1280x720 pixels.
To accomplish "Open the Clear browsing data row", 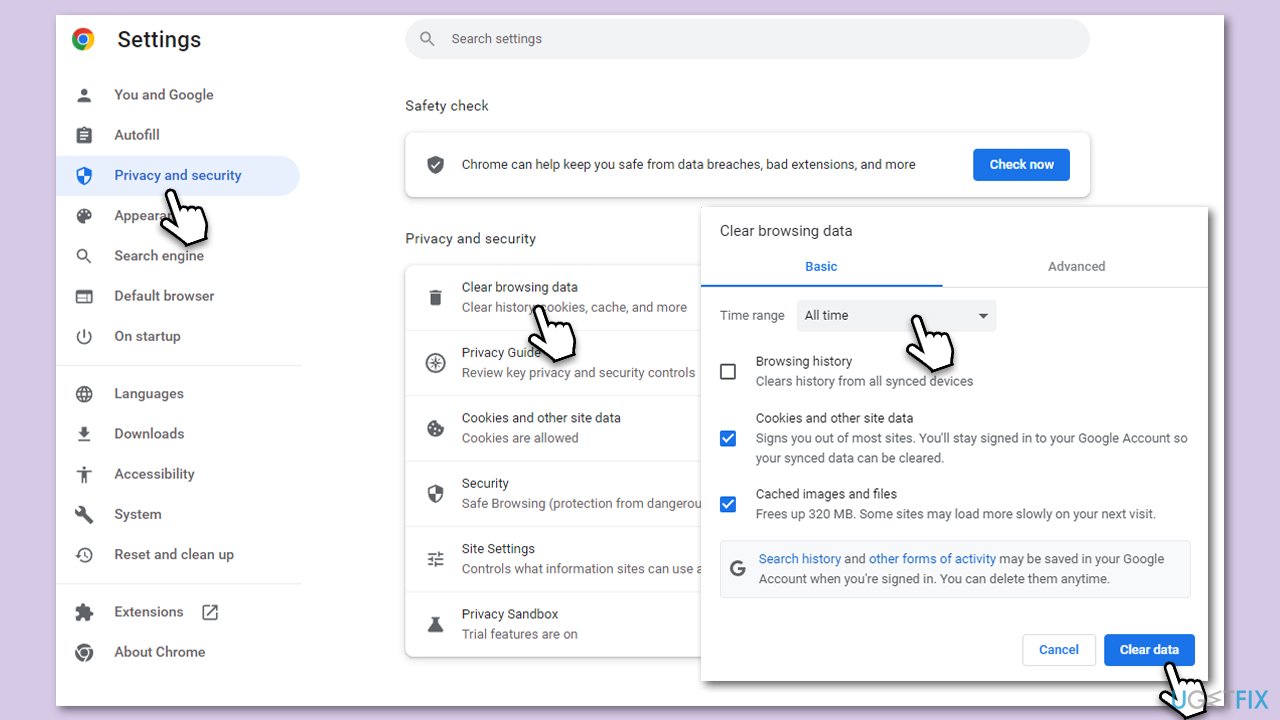I will [x=553, y=298].
